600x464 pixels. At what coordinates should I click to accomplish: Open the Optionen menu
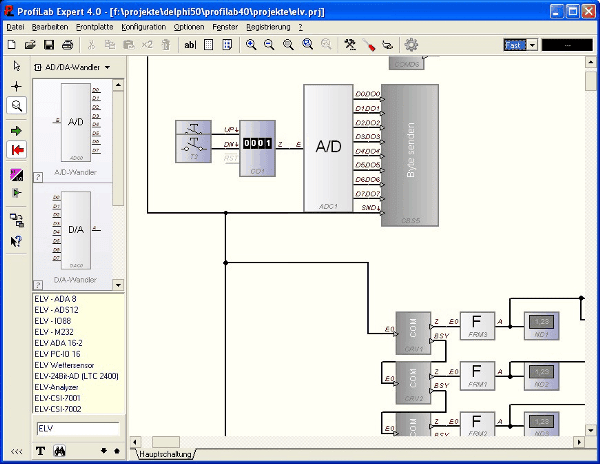(x=189, y=27)
